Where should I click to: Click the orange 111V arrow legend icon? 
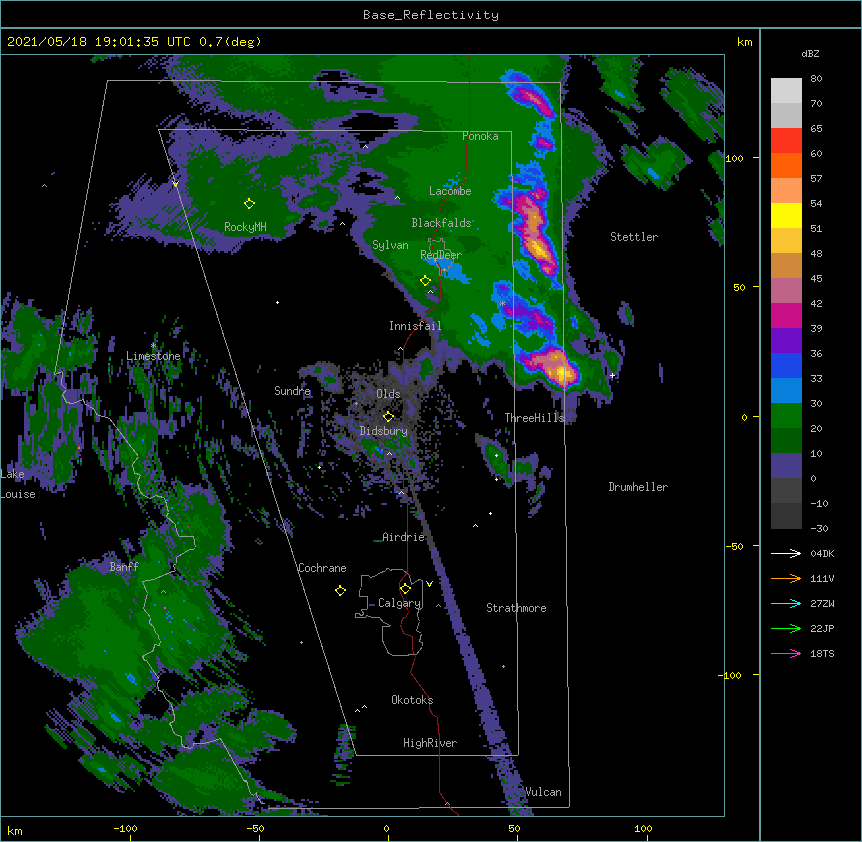[x=786, y=578]
